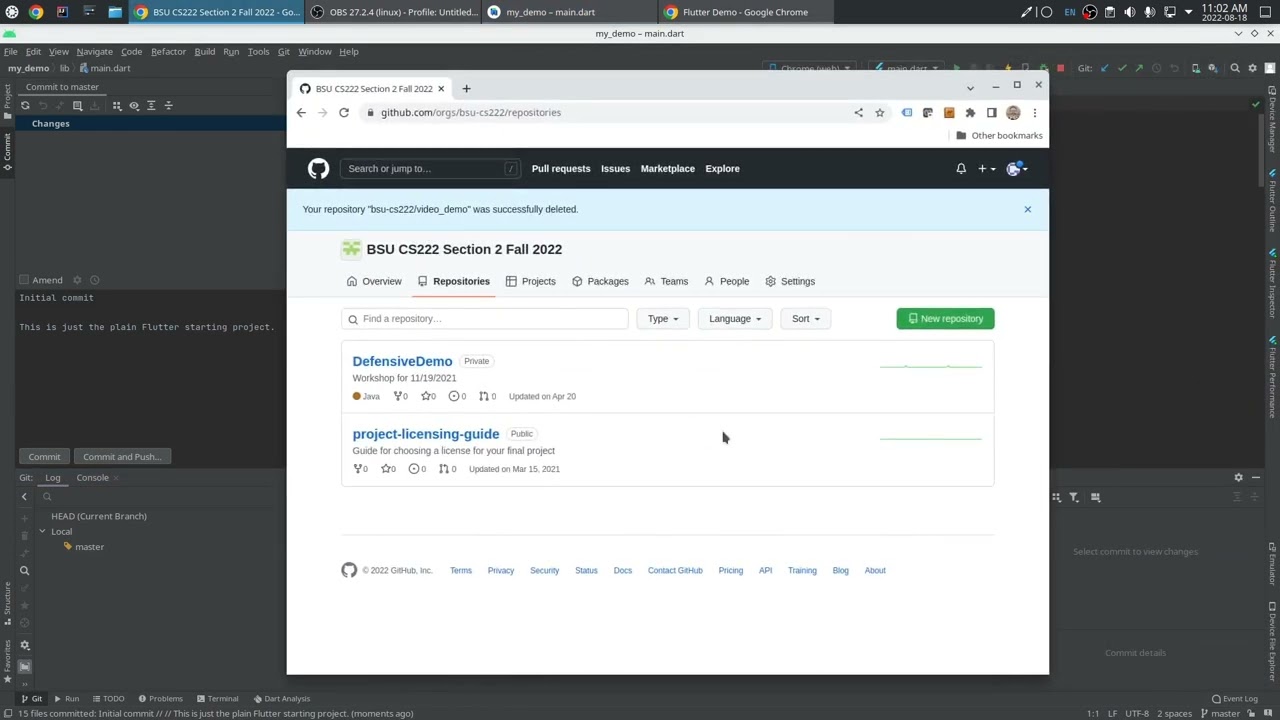This screenshot has width=1280, height=720.
Task: Open a new Chrome tab with plus
Action: 466,89
